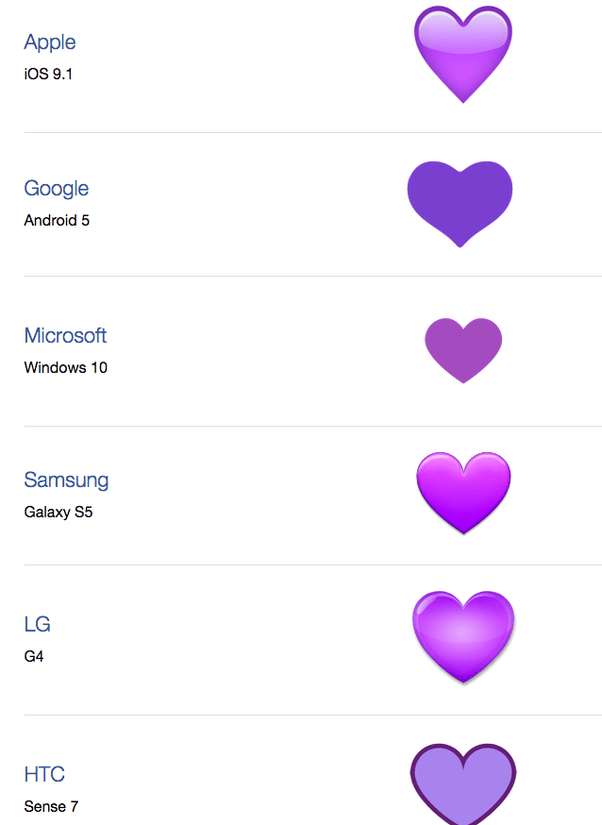
Task: Open the Samsung Galaxy S5 heart emoji
Action: (x=464, y=493)
